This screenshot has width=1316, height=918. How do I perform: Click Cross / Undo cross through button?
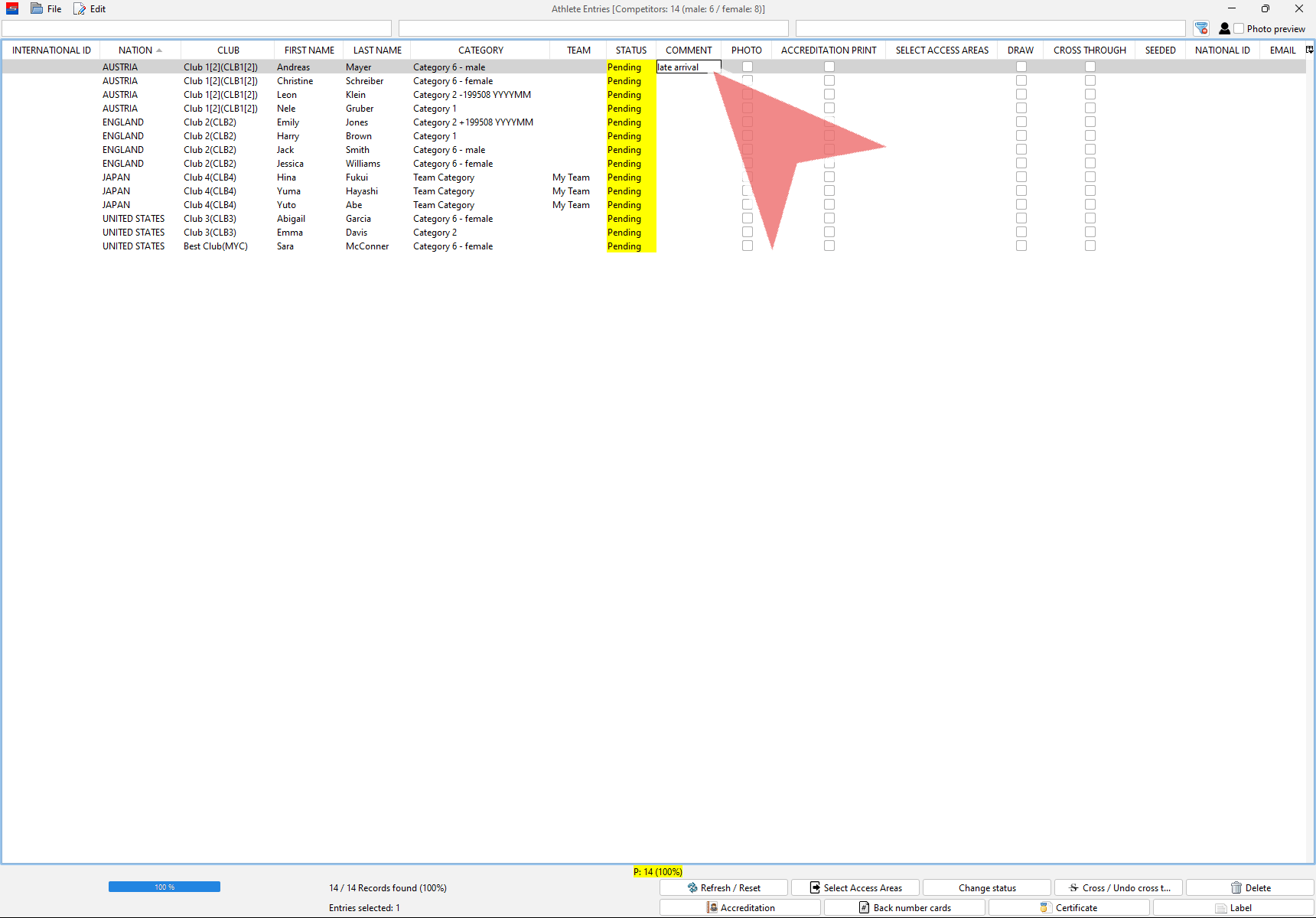[1119, 887]
